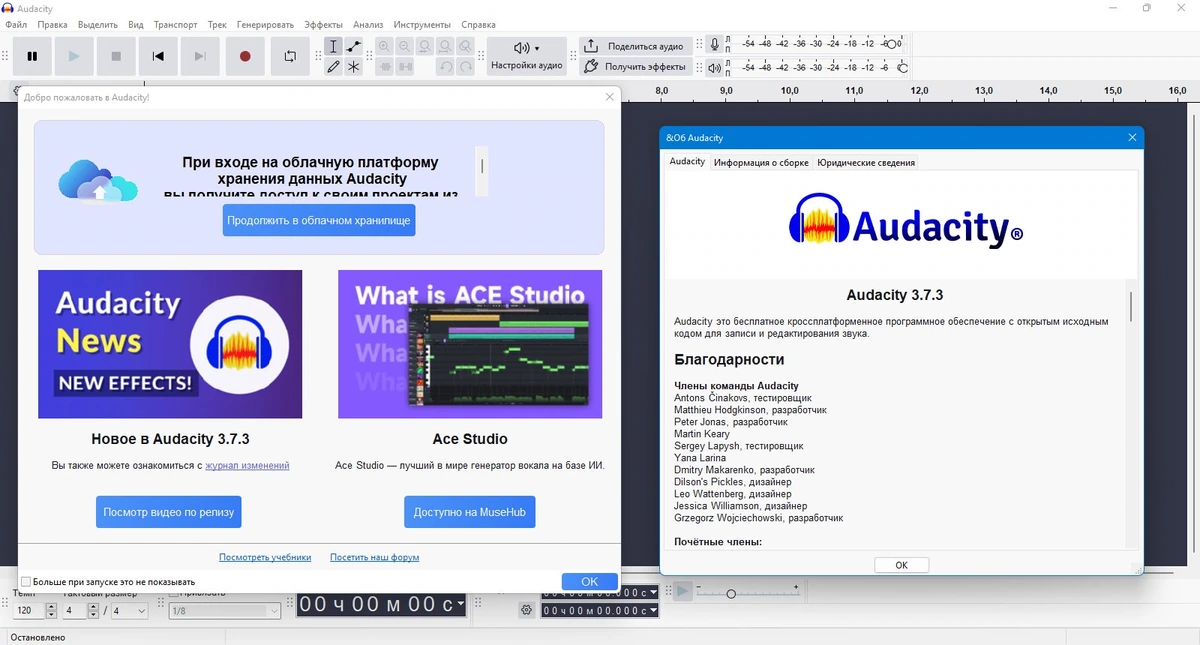Select the Selection (I-beam) tool

[x=333, y=47]
